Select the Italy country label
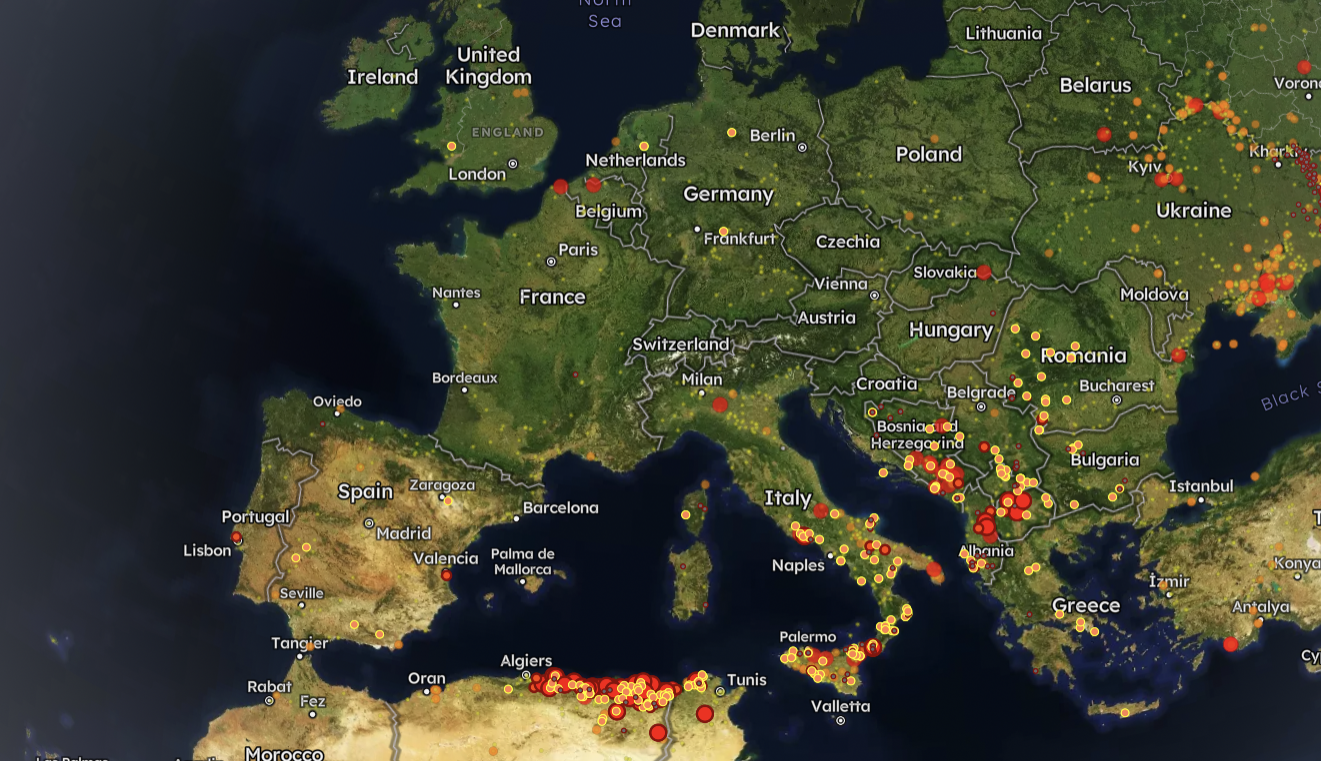1321x761 pixels. (788, 497)
